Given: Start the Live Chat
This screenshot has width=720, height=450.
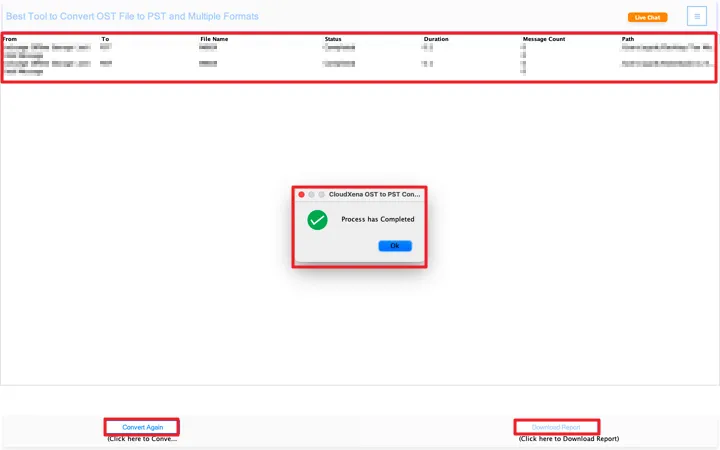Looking at the screenshot, I should 647,17.
